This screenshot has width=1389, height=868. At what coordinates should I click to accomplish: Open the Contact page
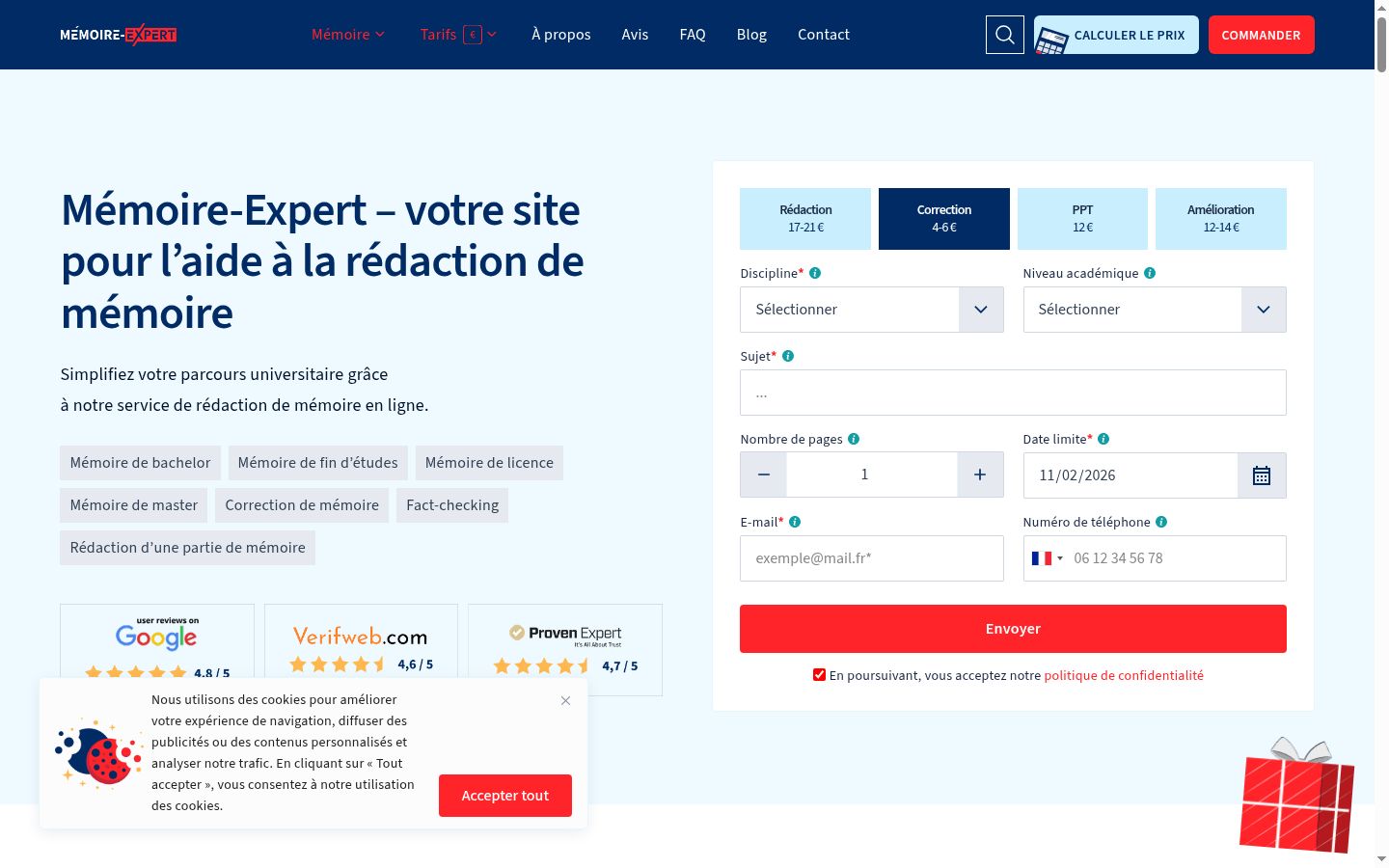[824, 35]
